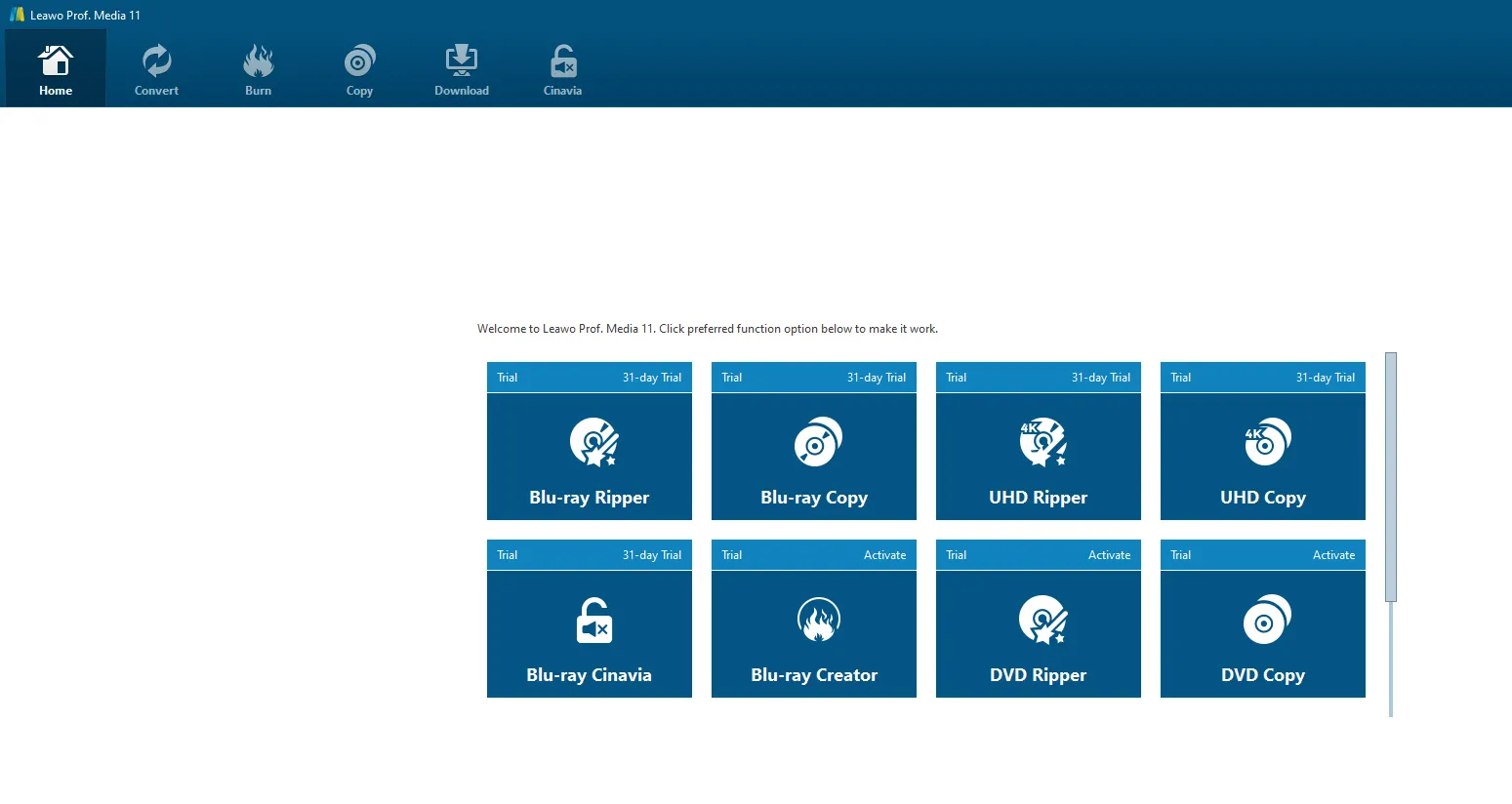
Task: Click the Blu-ray Creator flame icon
Action: [818, 620]
